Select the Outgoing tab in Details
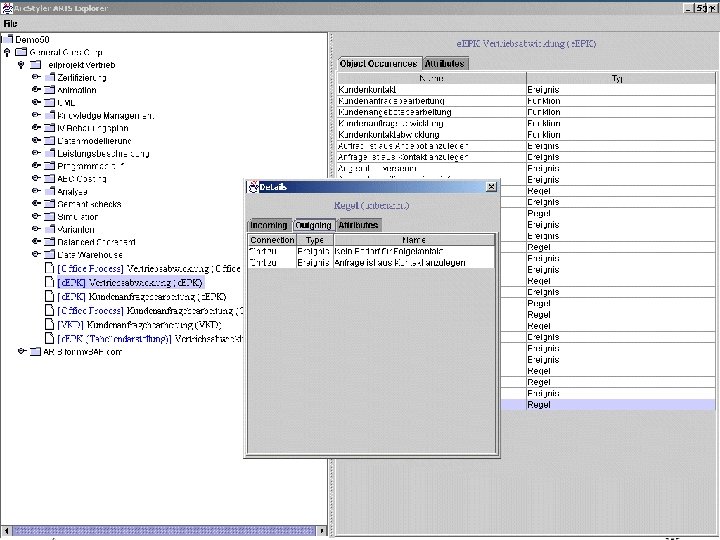This screenshot has width=720, height=540. coord(313,225)
